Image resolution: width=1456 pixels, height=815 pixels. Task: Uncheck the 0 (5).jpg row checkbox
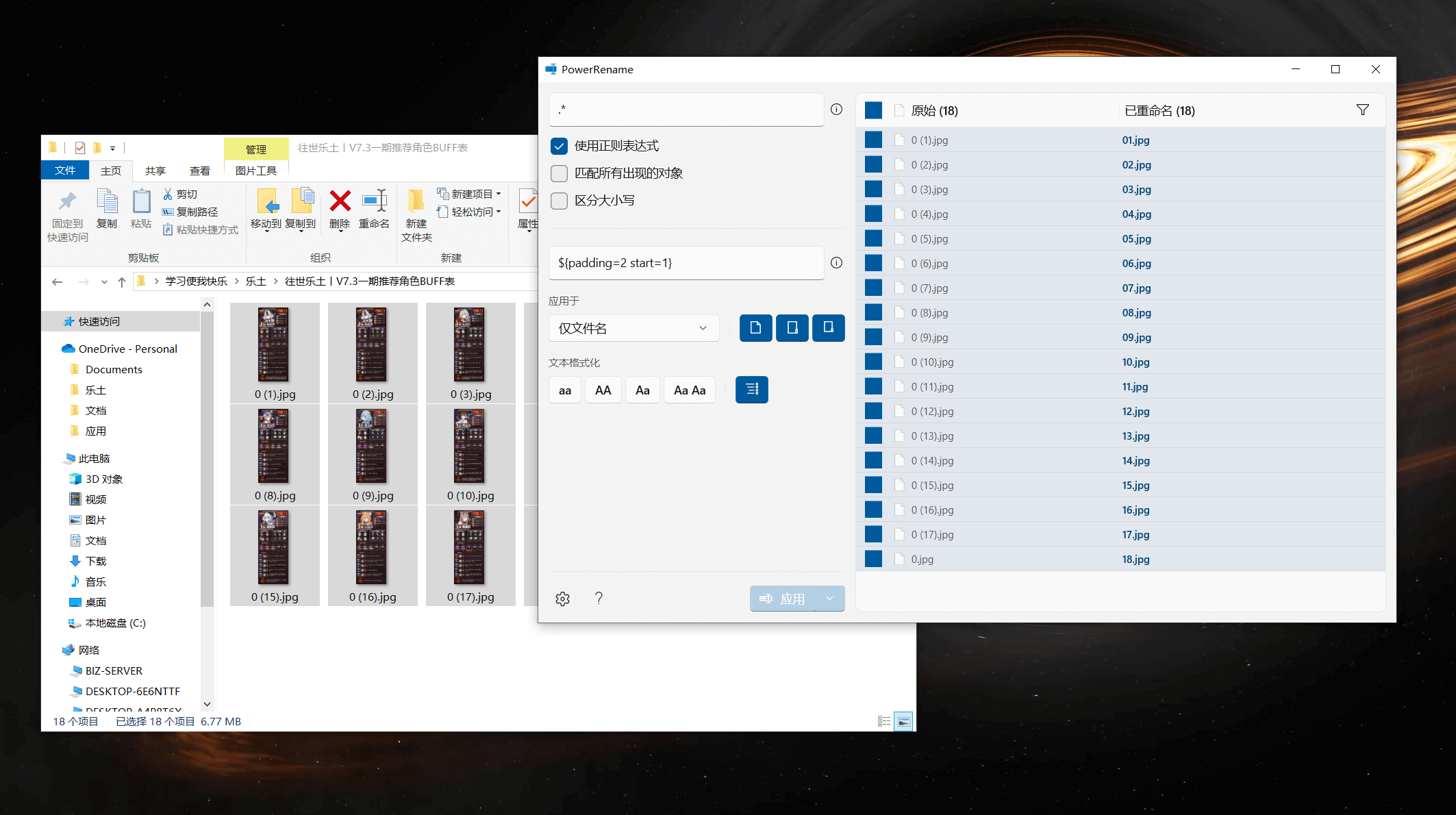coord(873,238)
